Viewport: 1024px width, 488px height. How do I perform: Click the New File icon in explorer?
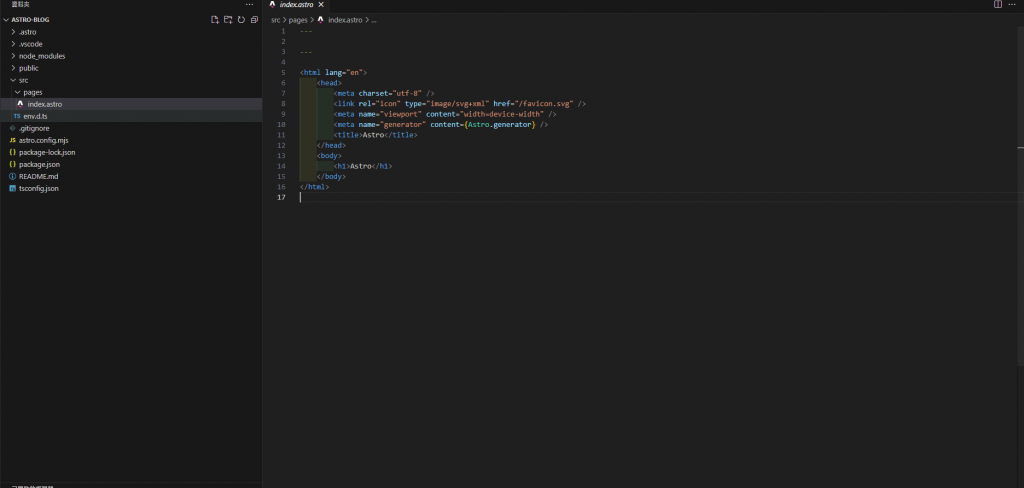point(215,20)
